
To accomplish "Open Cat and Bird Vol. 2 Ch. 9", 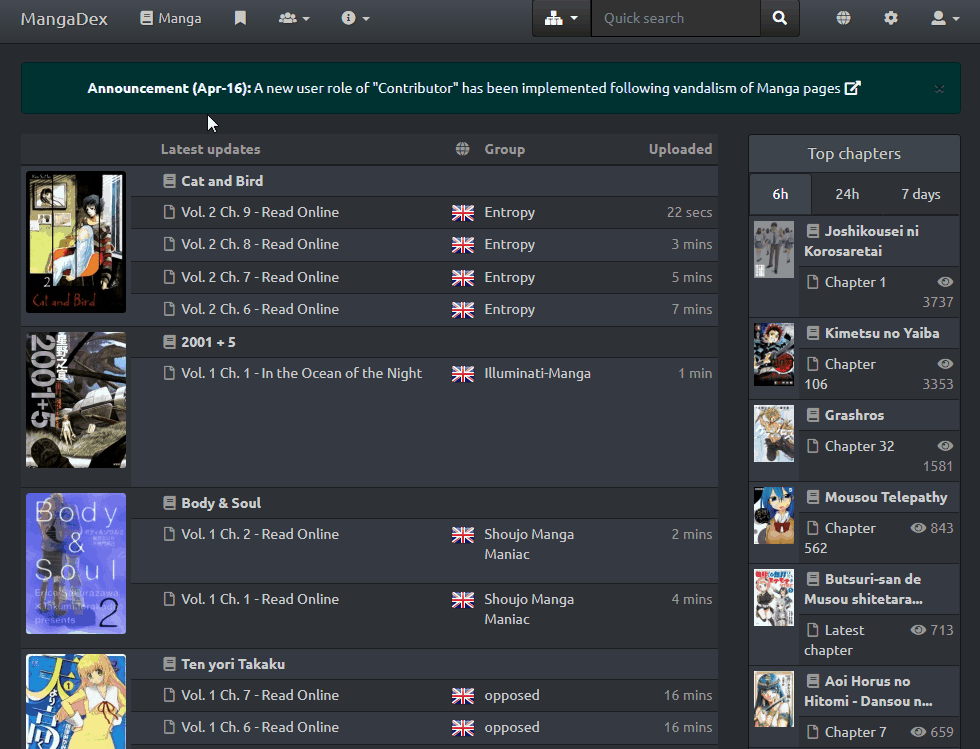I will [x=259, y=212].
